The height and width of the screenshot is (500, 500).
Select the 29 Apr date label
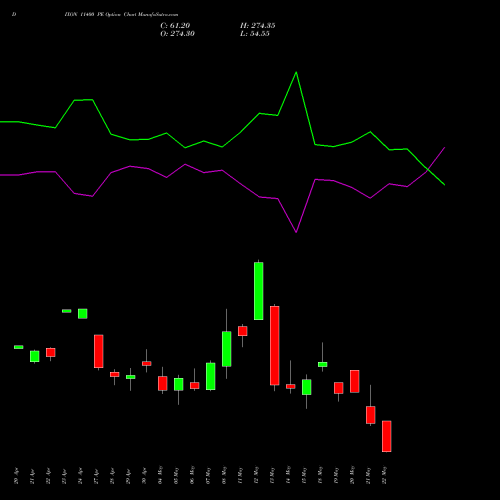pyautogui.click(x=129, y=476)
